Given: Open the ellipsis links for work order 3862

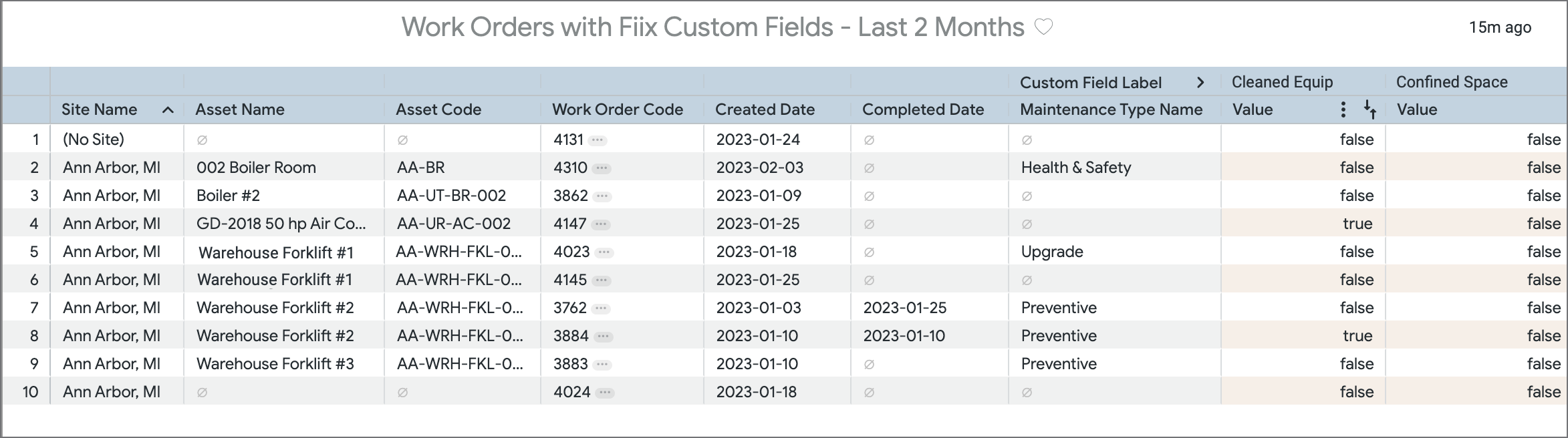Looking at the screenshot, I should [602, 196].
